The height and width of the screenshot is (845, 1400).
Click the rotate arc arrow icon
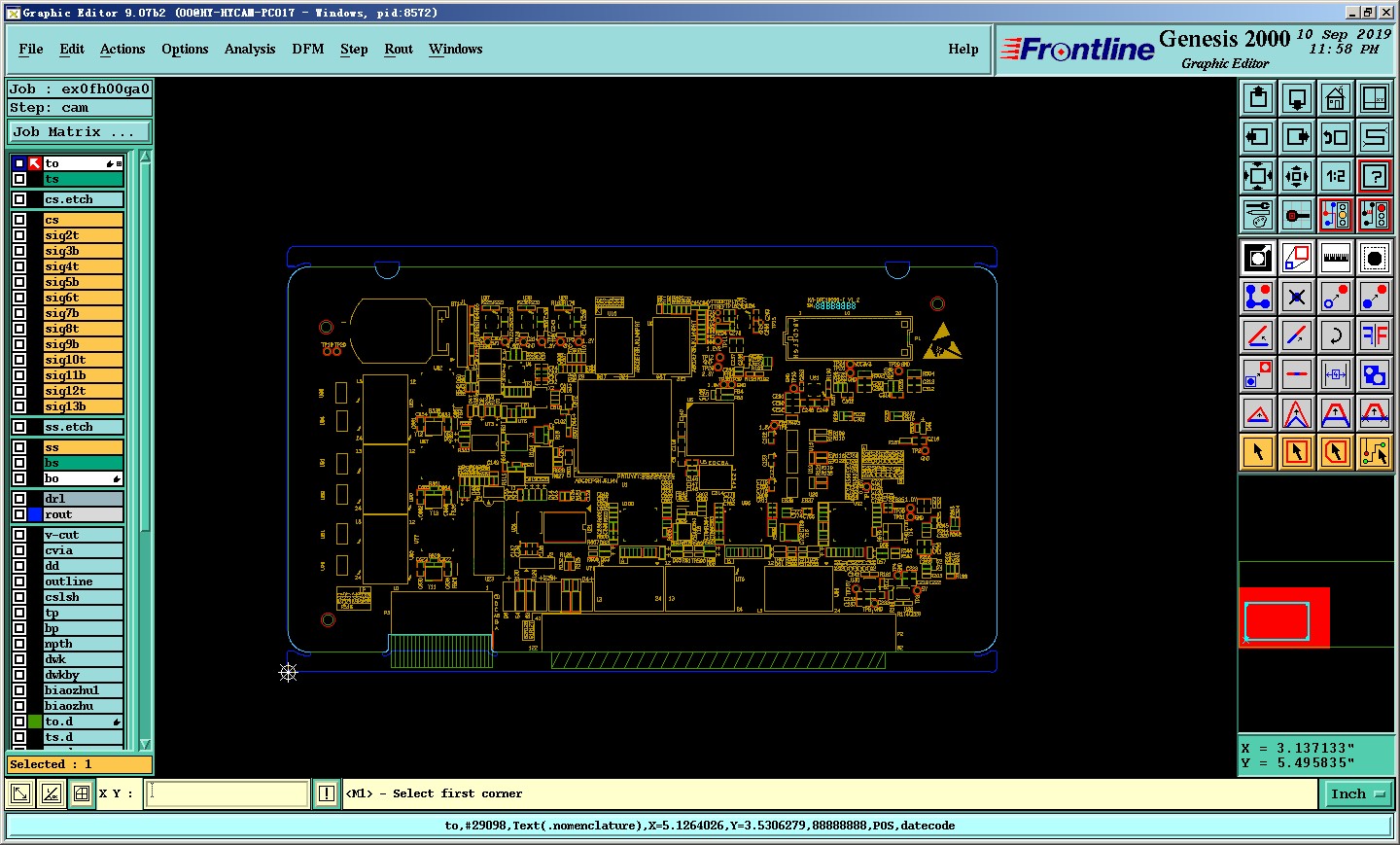pyautogui.click(x=1336, y=335)
